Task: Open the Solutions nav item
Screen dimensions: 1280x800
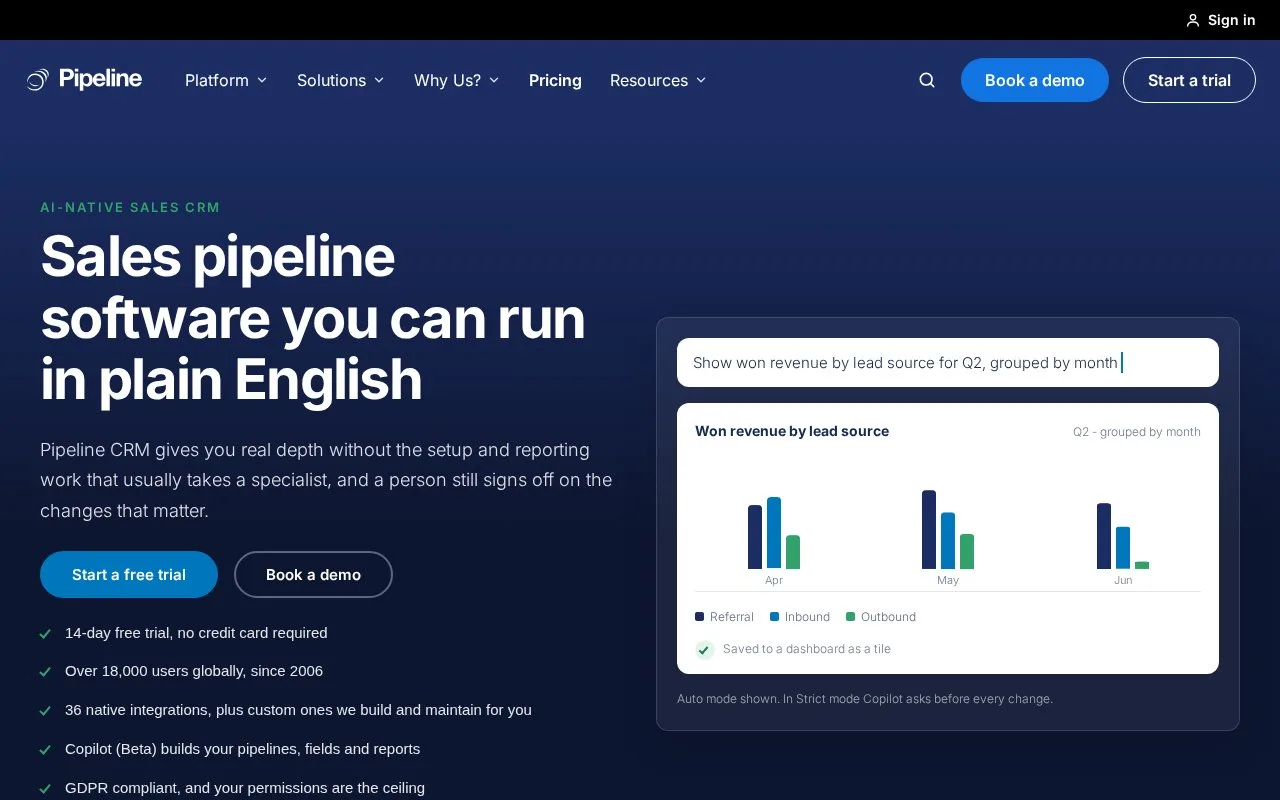Action: click(x=331, y=80)
